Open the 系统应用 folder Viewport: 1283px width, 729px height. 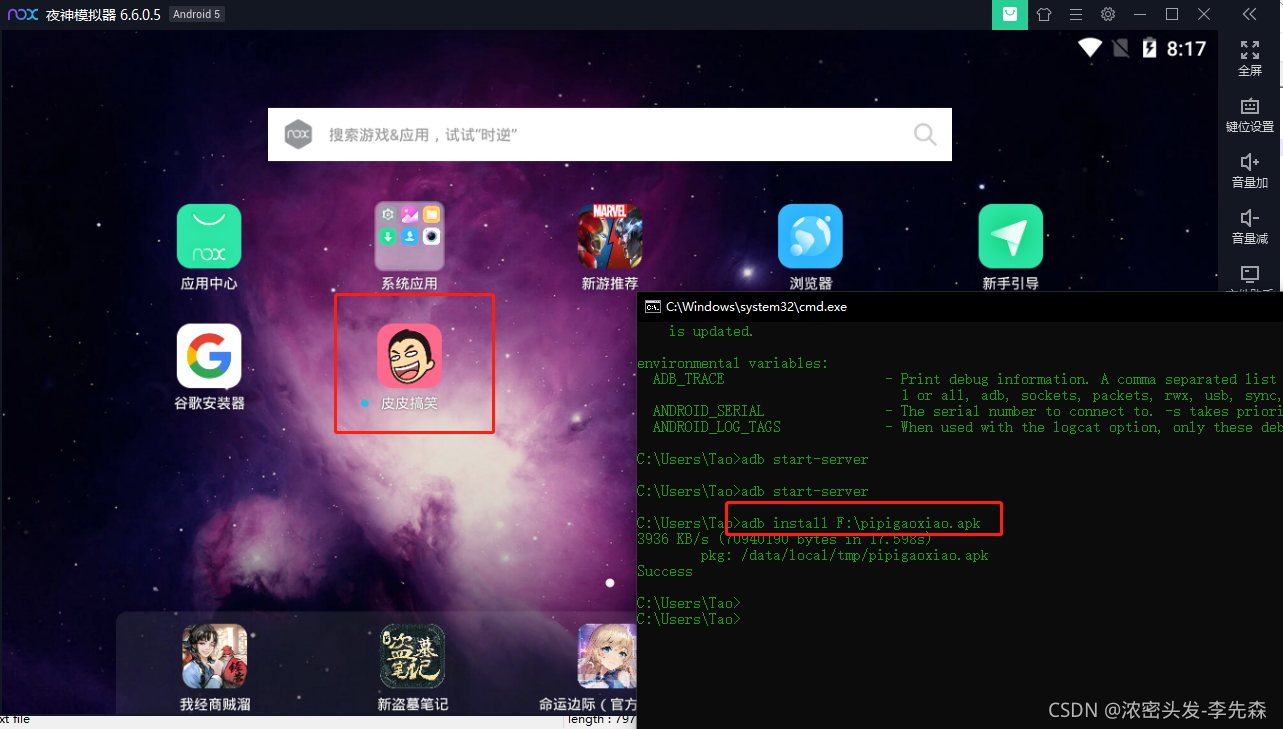[409, 236]
